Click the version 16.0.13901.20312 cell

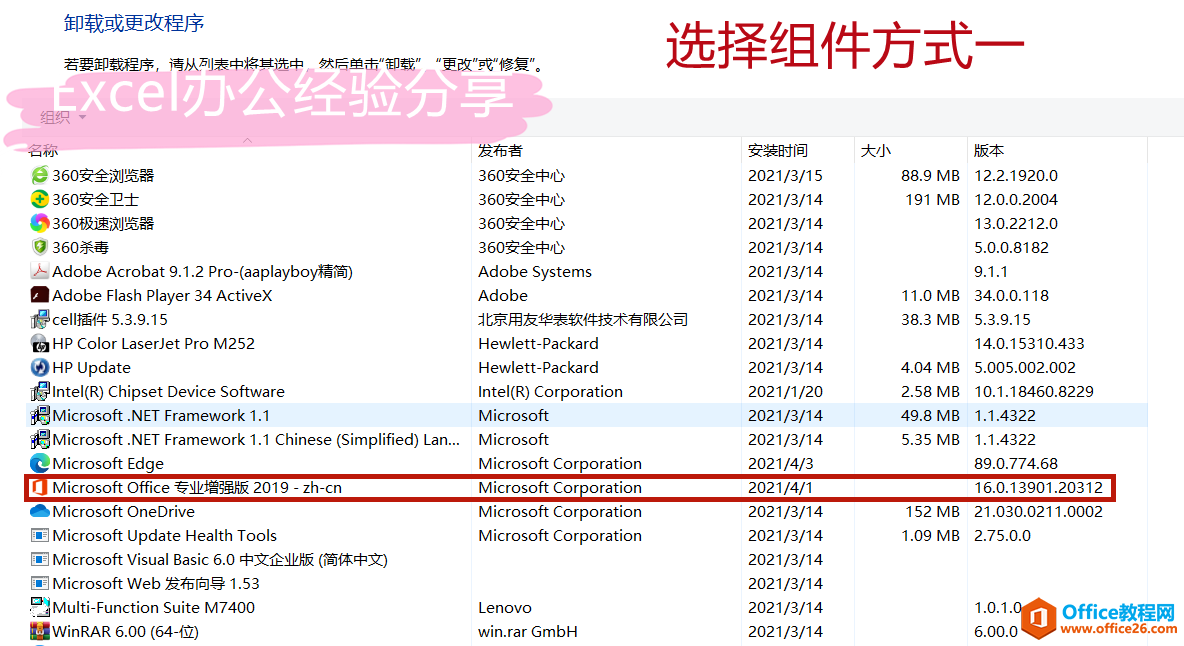1038,488
